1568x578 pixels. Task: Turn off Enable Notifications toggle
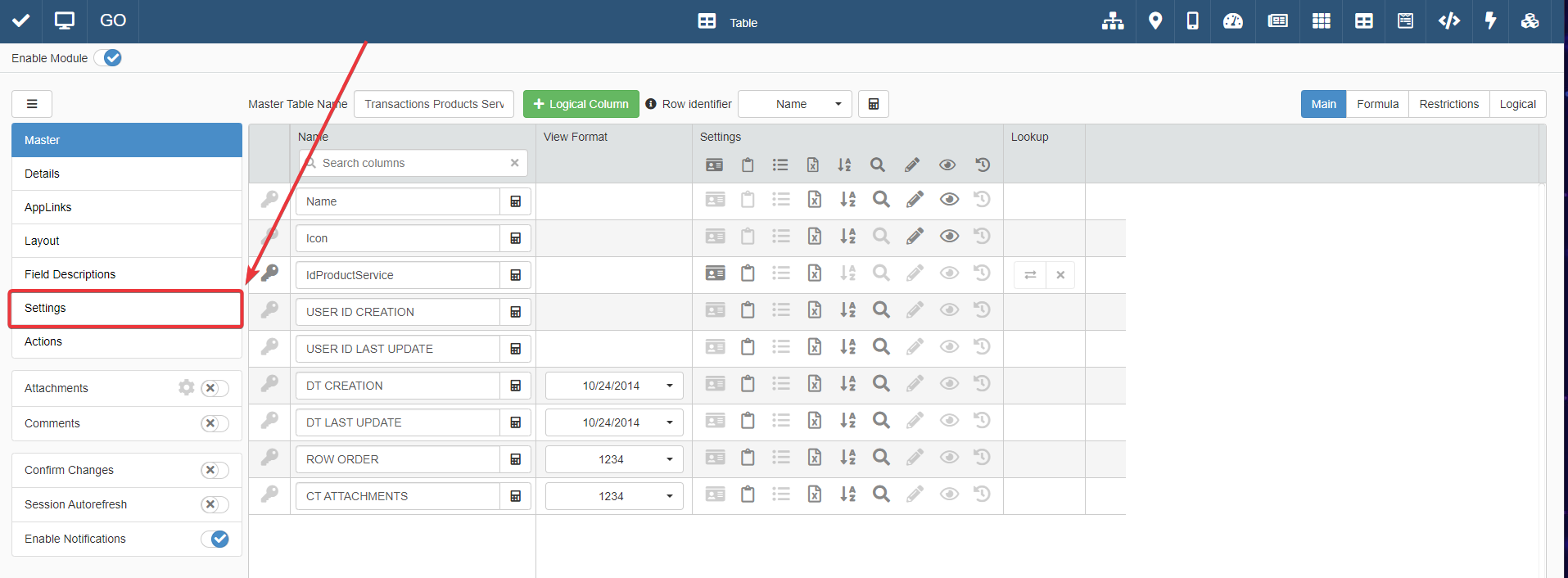tap(215, 539)
